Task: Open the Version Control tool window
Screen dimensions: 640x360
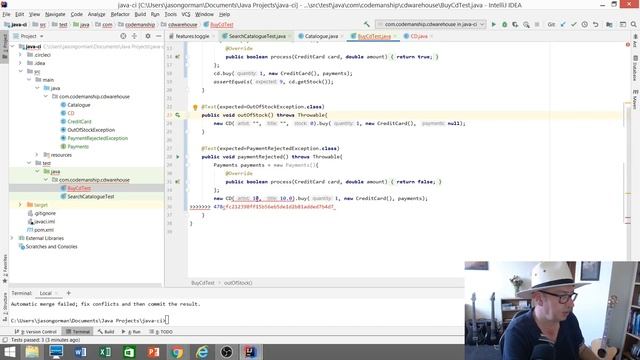Action: coord(36,332)
